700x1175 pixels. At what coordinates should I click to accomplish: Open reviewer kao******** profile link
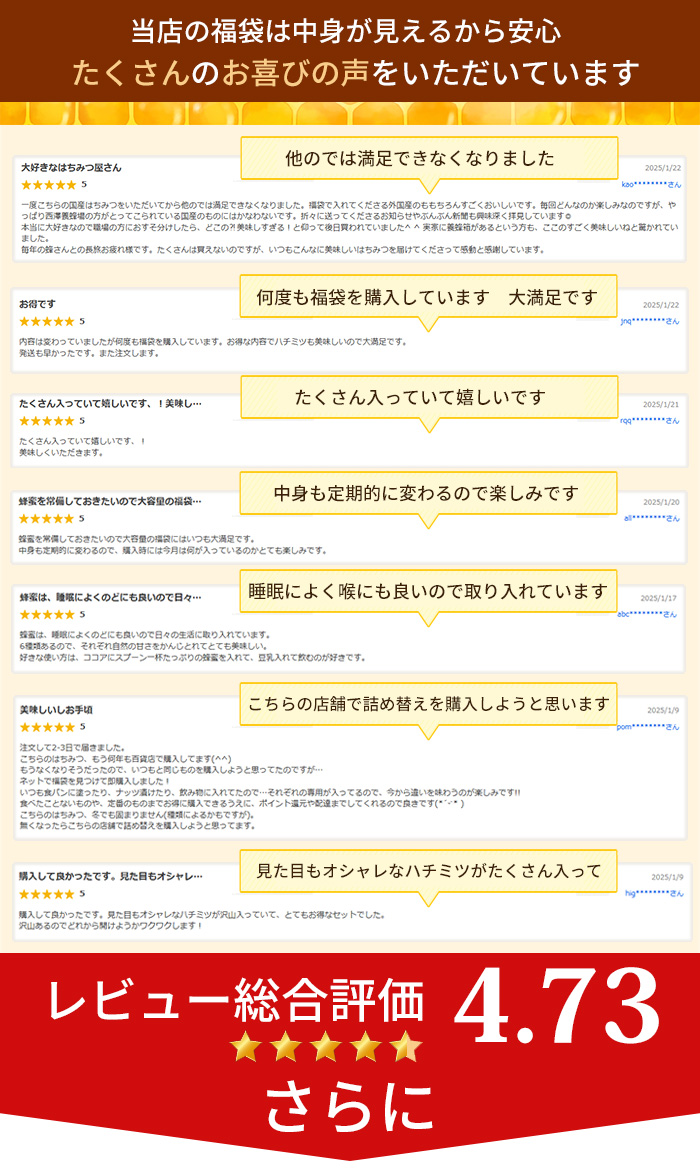point(650,184)
